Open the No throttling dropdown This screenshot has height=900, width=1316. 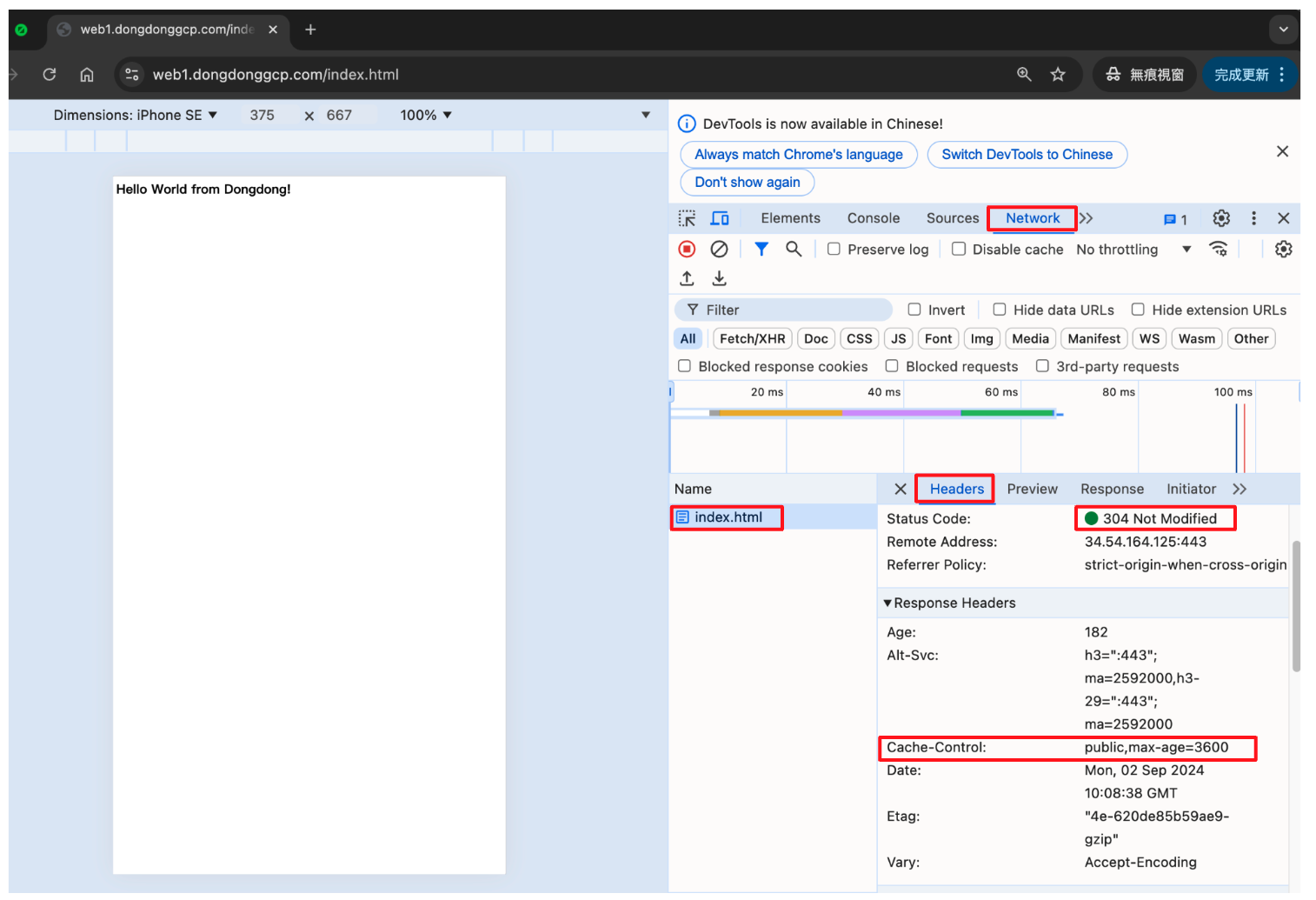tap(1133, 250)
